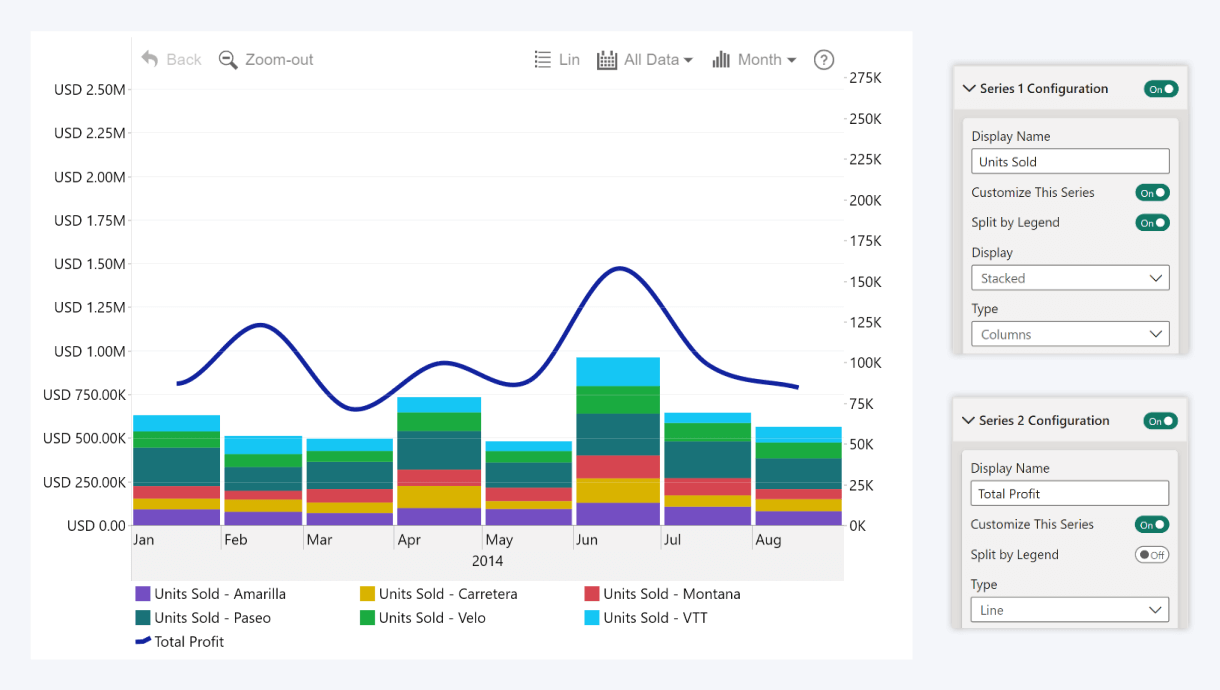Toggle Customize This Series under Series 2
The height and width of the screenshot is (690, 1220).
[1151, 525]
